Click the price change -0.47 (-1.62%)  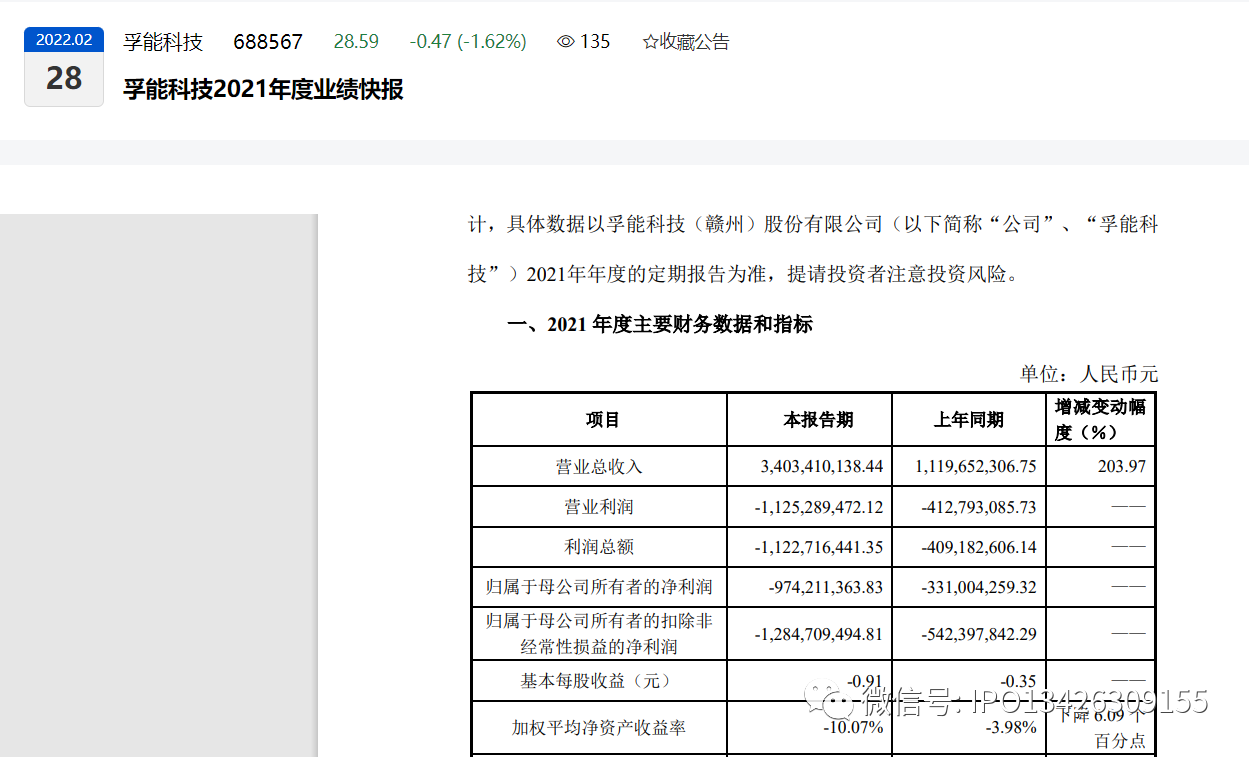pyautogui.click(x=468, y=42)
